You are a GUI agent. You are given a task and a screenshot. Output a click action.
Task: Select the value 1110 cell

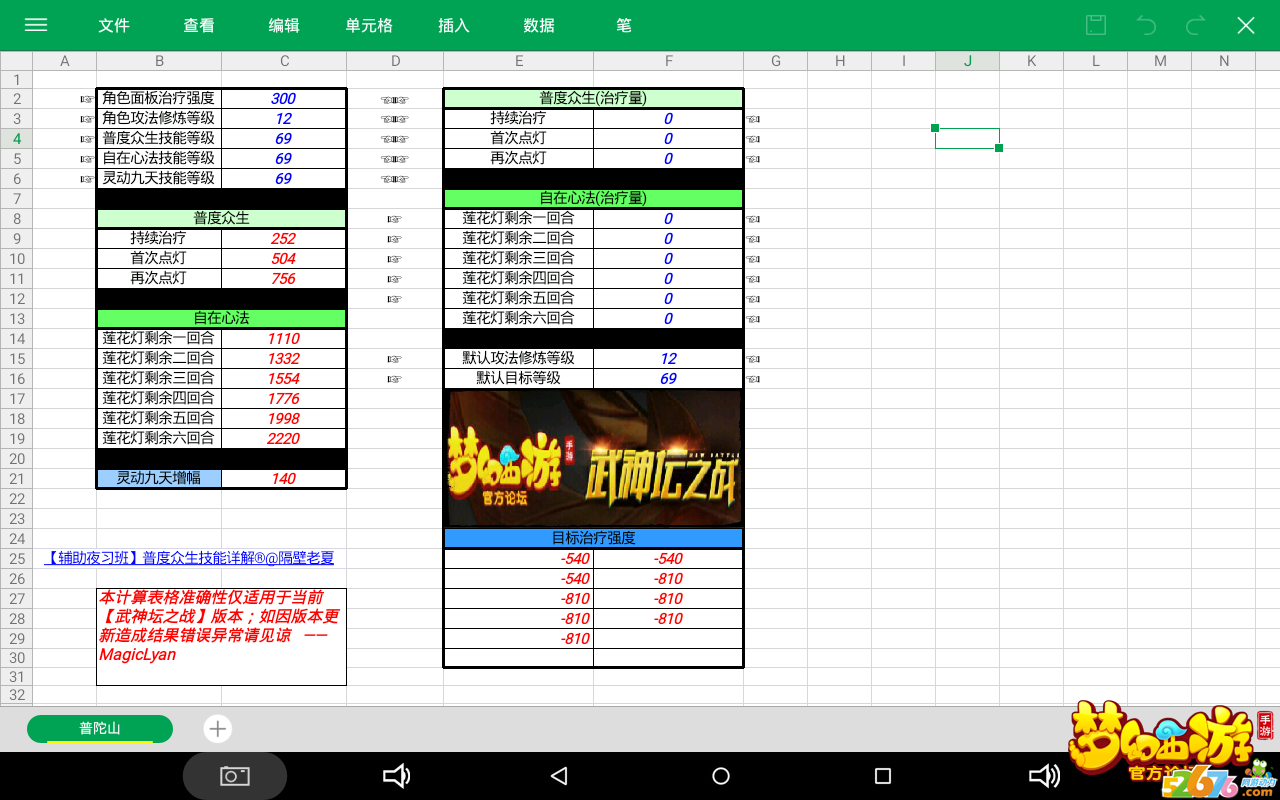(x=284, y=338)
